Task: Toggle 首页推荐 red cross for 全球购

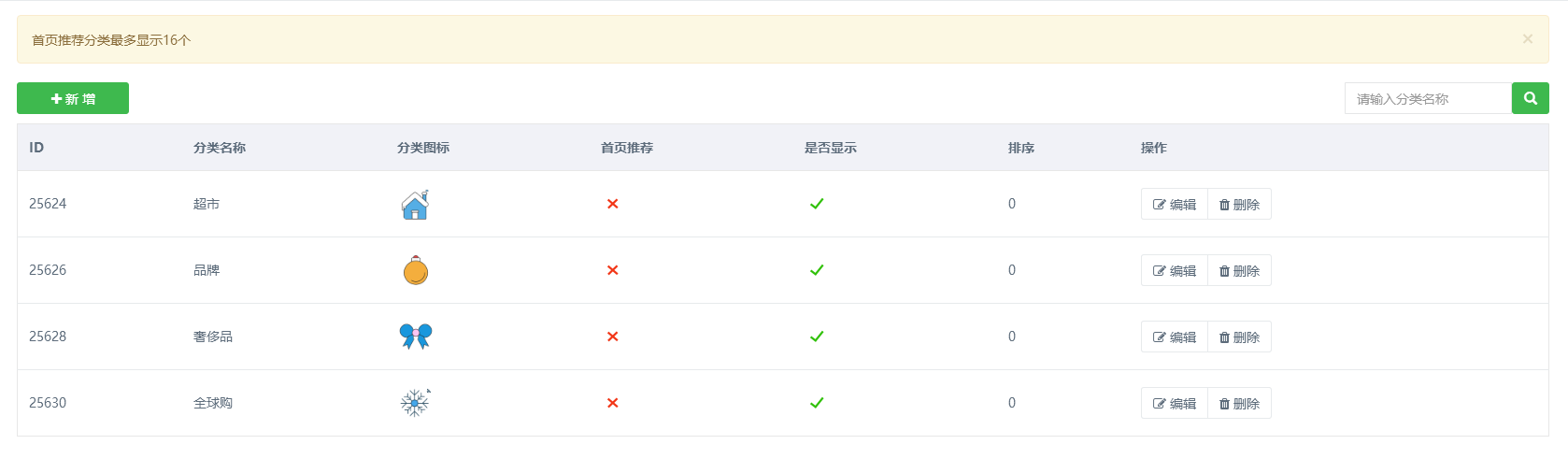Action: coord(613,403)
